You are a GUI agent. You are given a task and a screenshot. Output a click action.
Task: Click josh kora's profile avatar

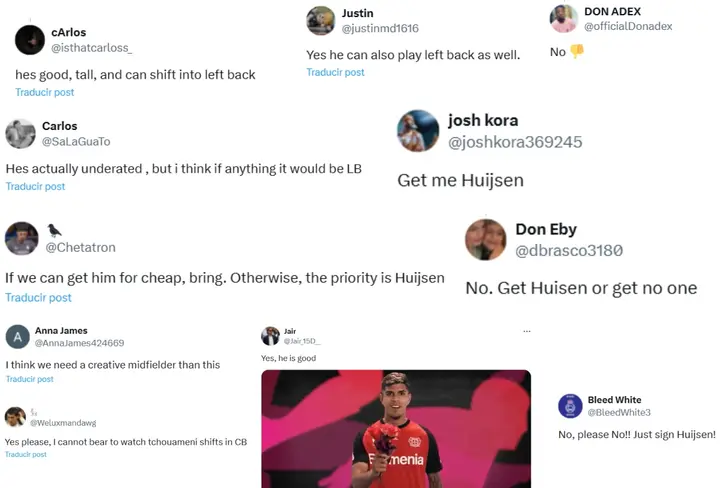418,131
